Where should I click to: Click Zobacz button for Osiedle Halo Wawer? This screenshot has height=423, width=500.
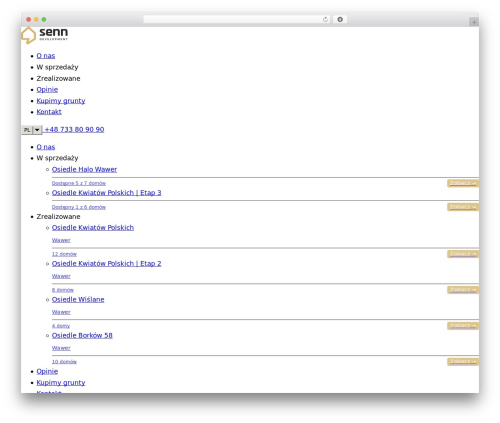point(463,183)
